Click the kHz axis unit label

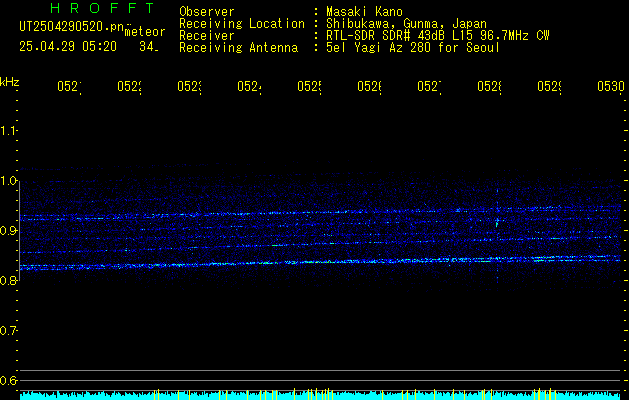(x=10, y=82)
